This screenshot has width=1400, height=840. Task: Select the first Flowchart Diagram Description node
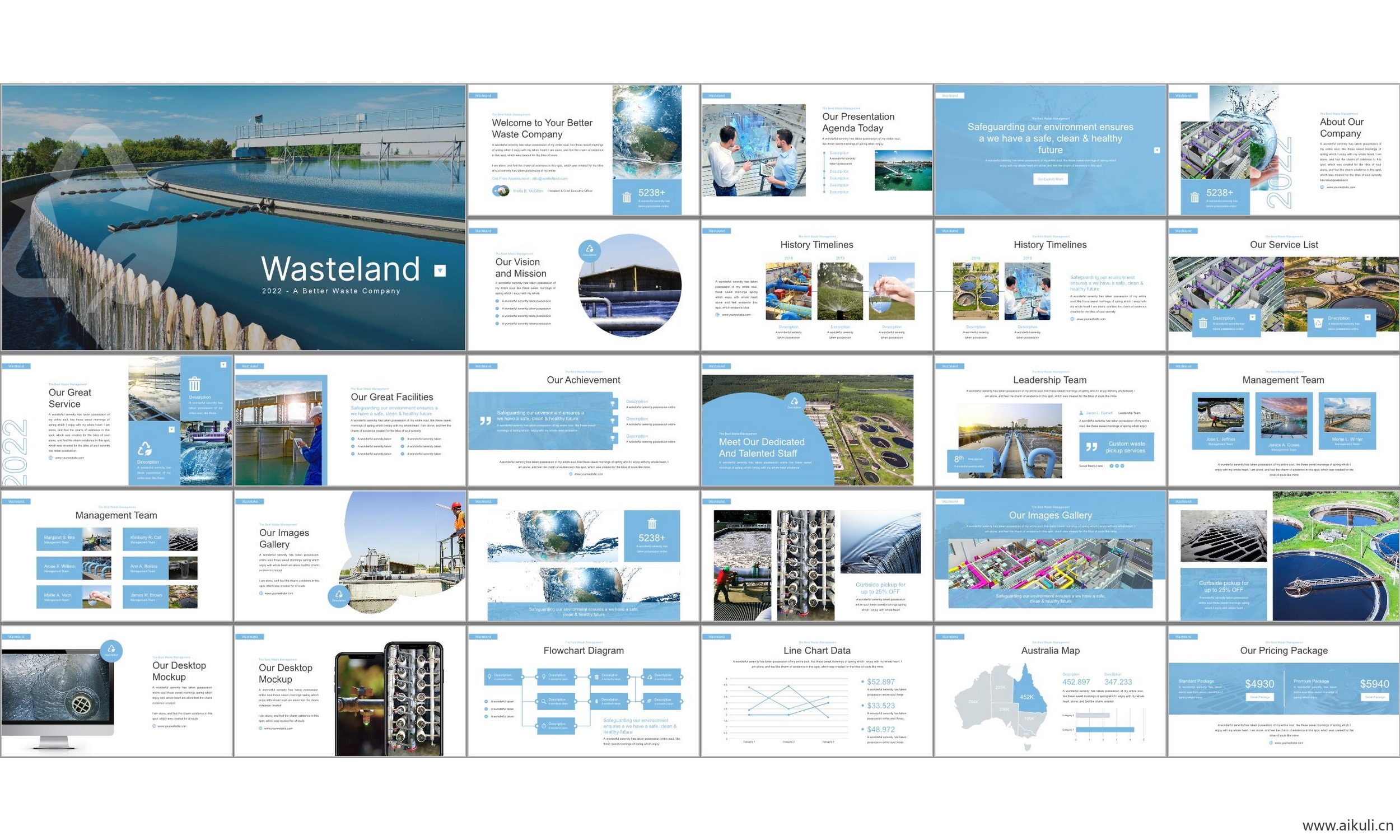[502, 676]
